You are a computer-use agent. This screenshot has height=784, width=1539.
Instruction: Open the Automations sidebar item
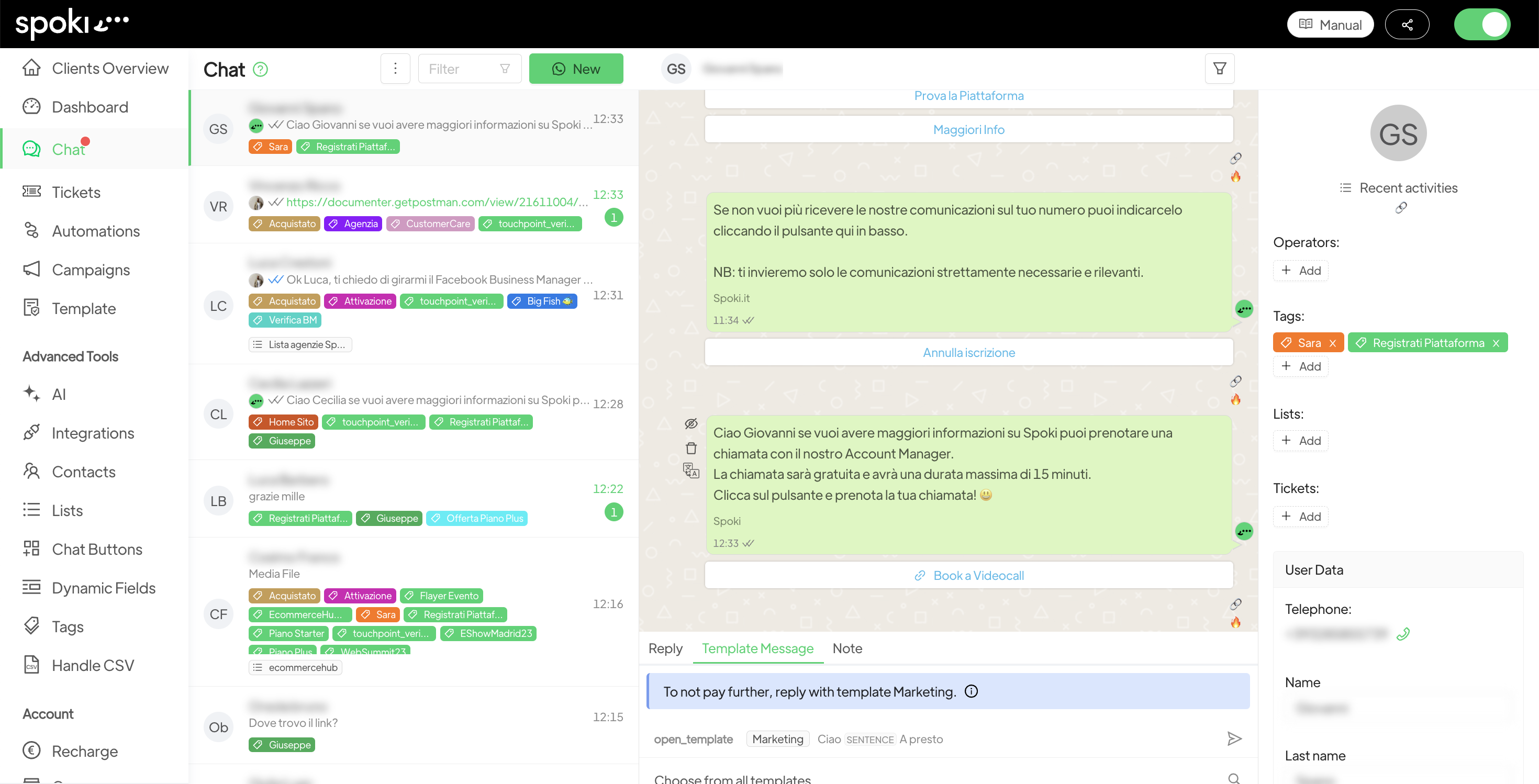point(96,231)
